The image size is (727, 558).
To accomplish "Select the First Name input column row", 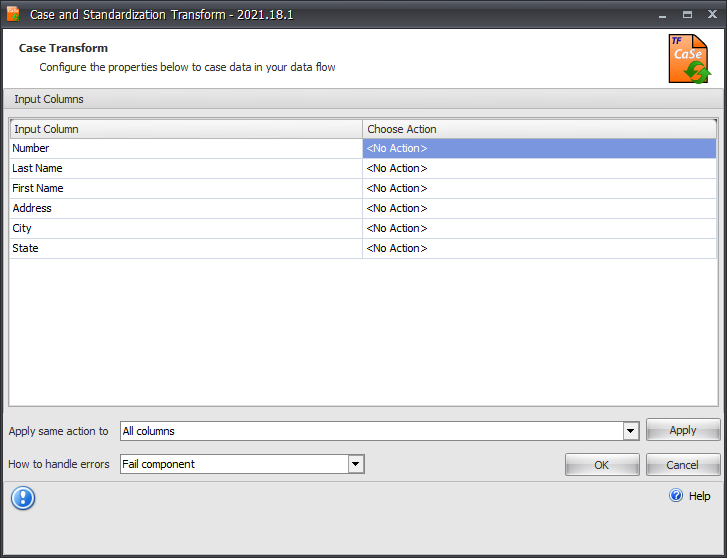I will (x=185, y=188).
